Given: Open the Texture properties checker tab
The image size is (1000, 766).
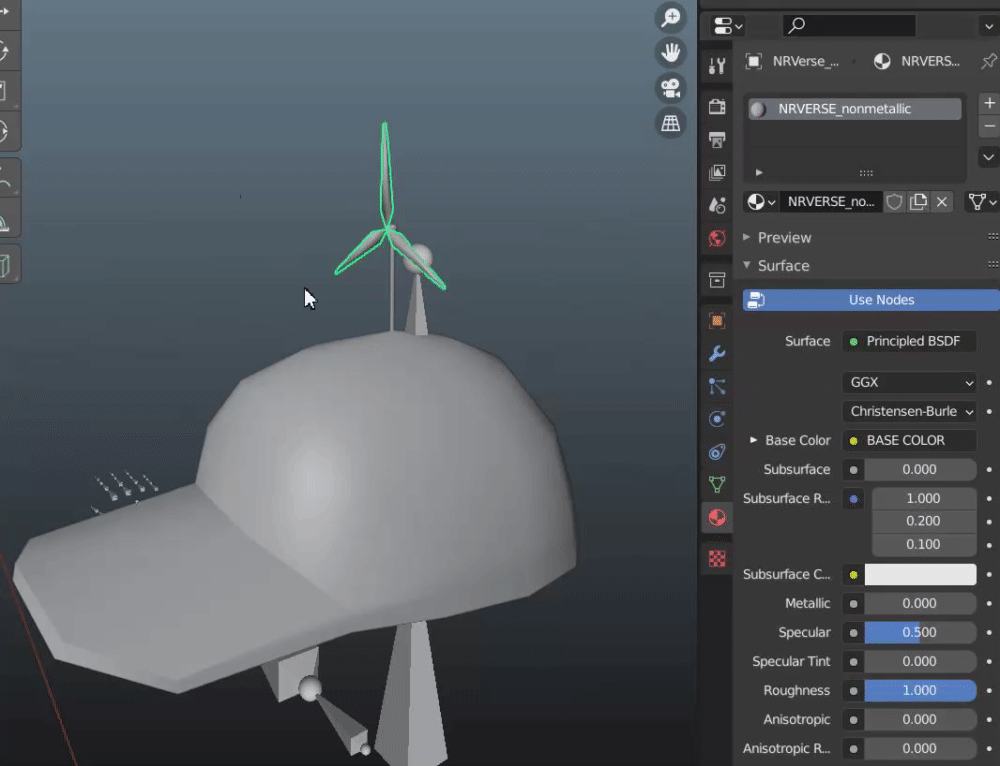Looking at the screenshot, I should point(717,559).
